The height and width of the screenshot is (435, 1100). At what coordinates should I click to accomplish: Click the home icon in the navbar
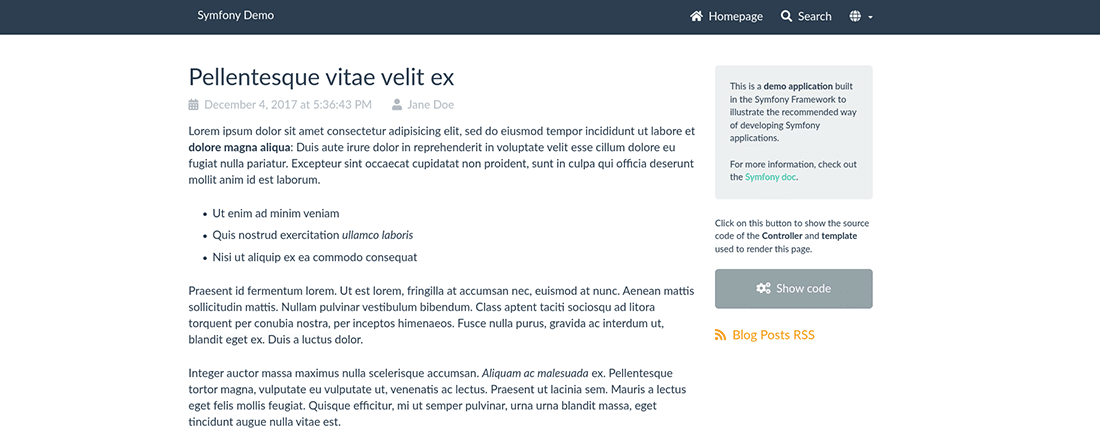click(697, 16)
